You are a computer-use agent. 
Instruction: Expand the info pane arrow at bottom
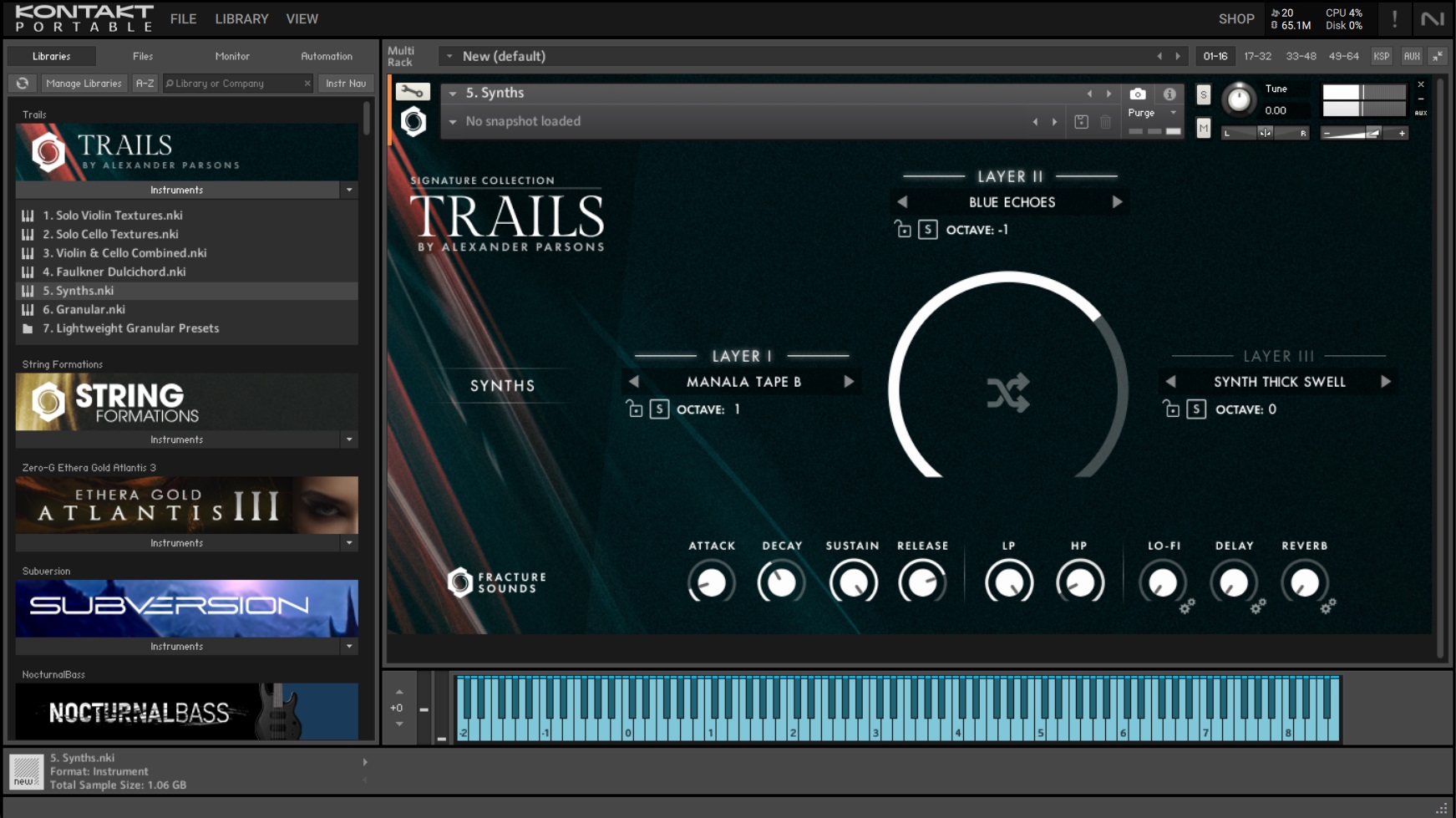pos(365,762)
